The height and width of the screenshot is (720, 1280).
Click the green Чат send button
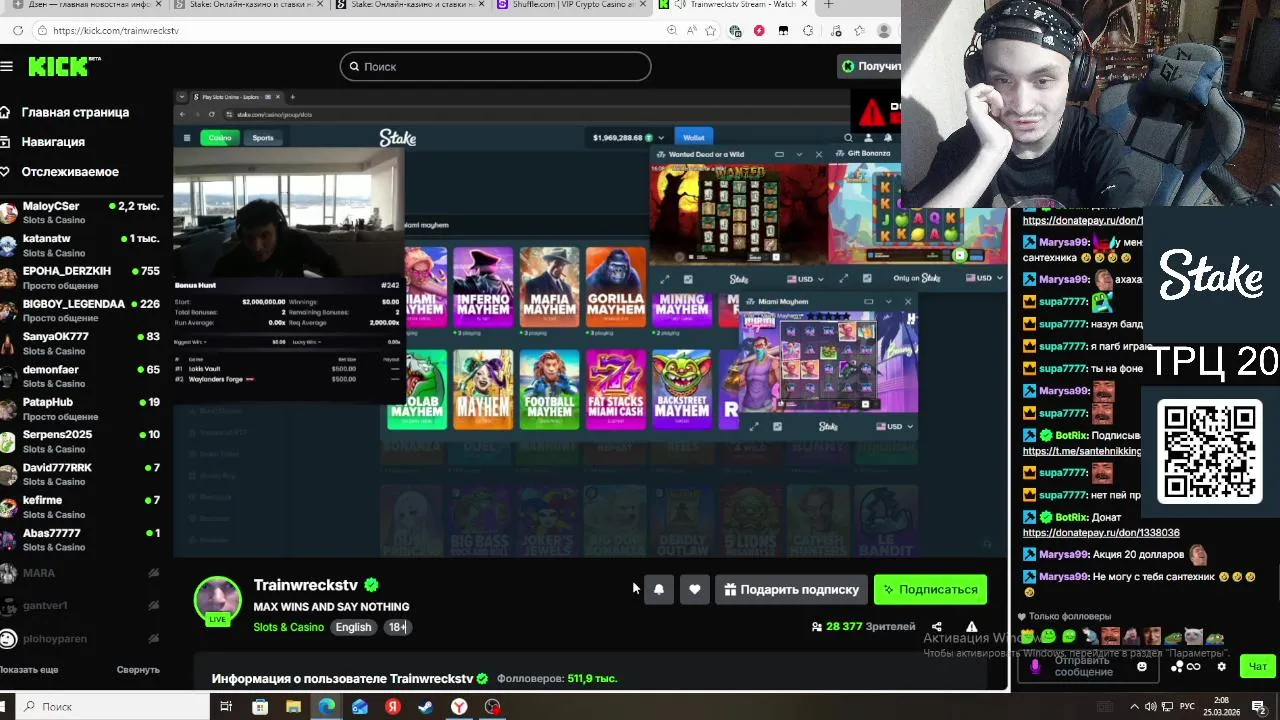1257,666
